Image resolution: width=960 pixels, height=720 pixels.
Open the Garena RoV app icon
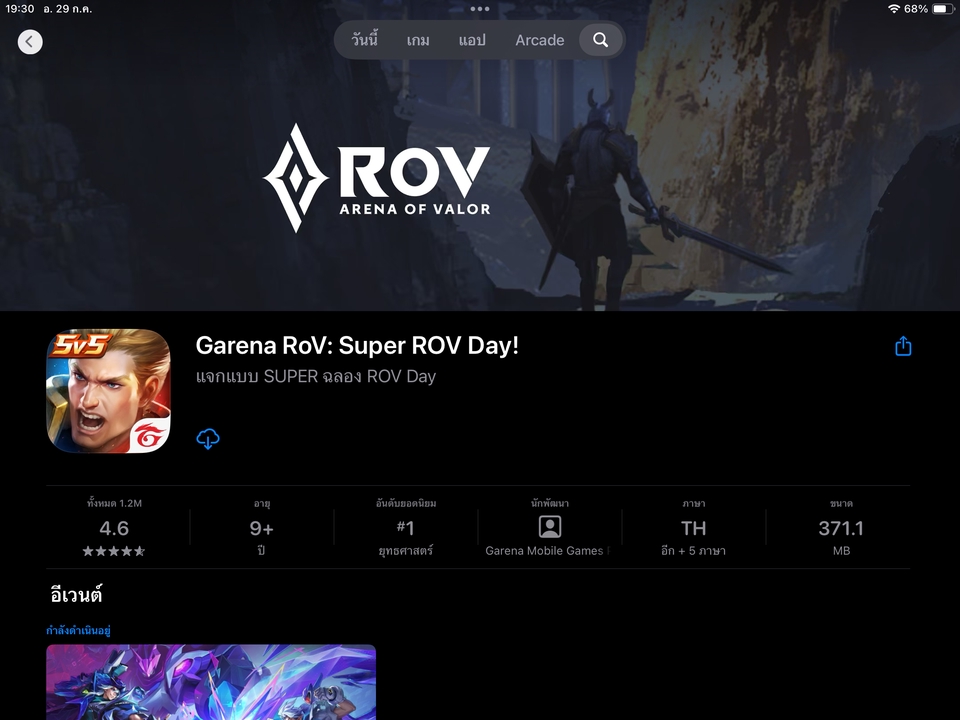point(108,391)
